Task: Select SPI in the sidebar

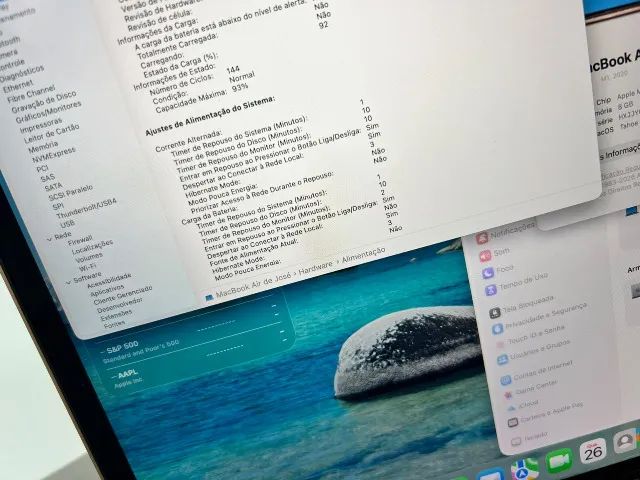Action: 58,206
